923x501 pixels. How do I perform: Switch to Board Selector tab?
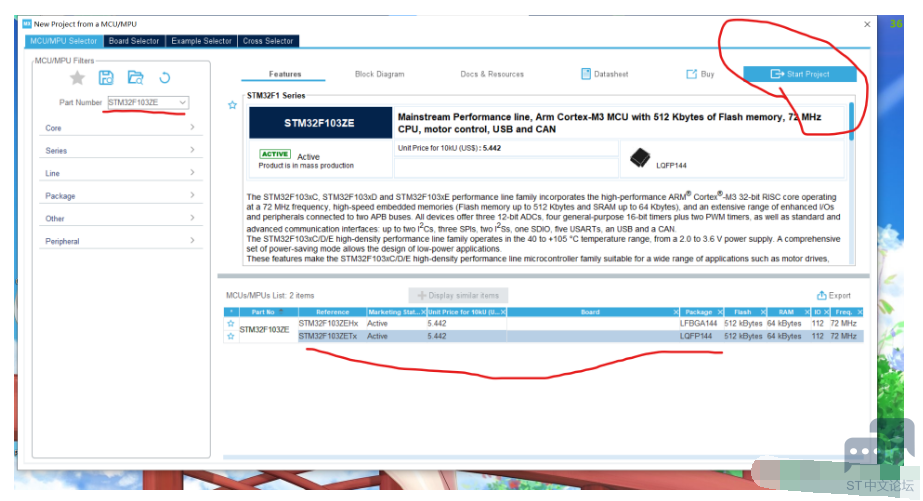(134, 41)
